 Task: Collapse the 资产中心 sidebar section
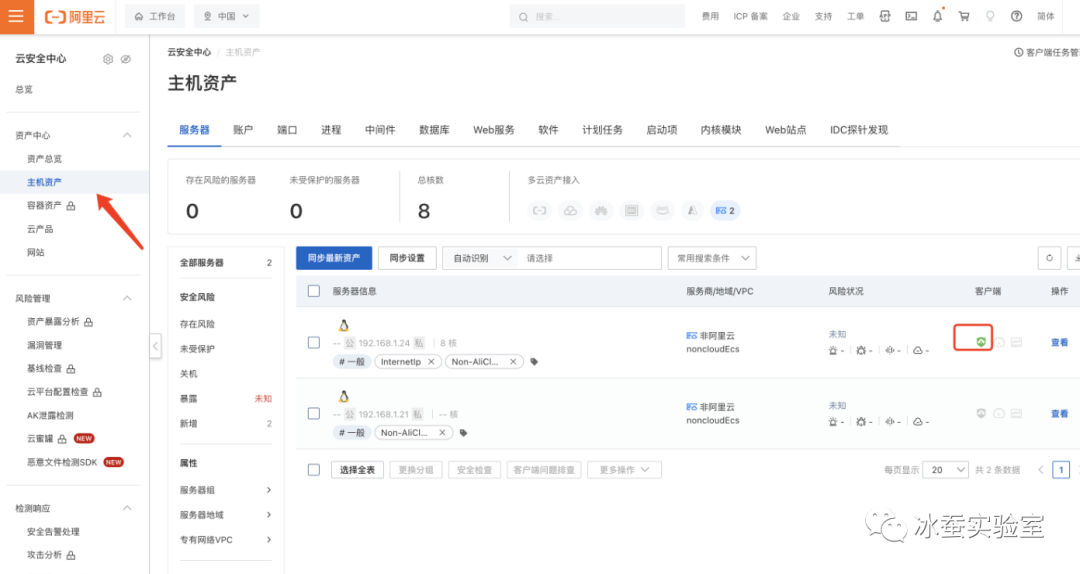point(127,135)
